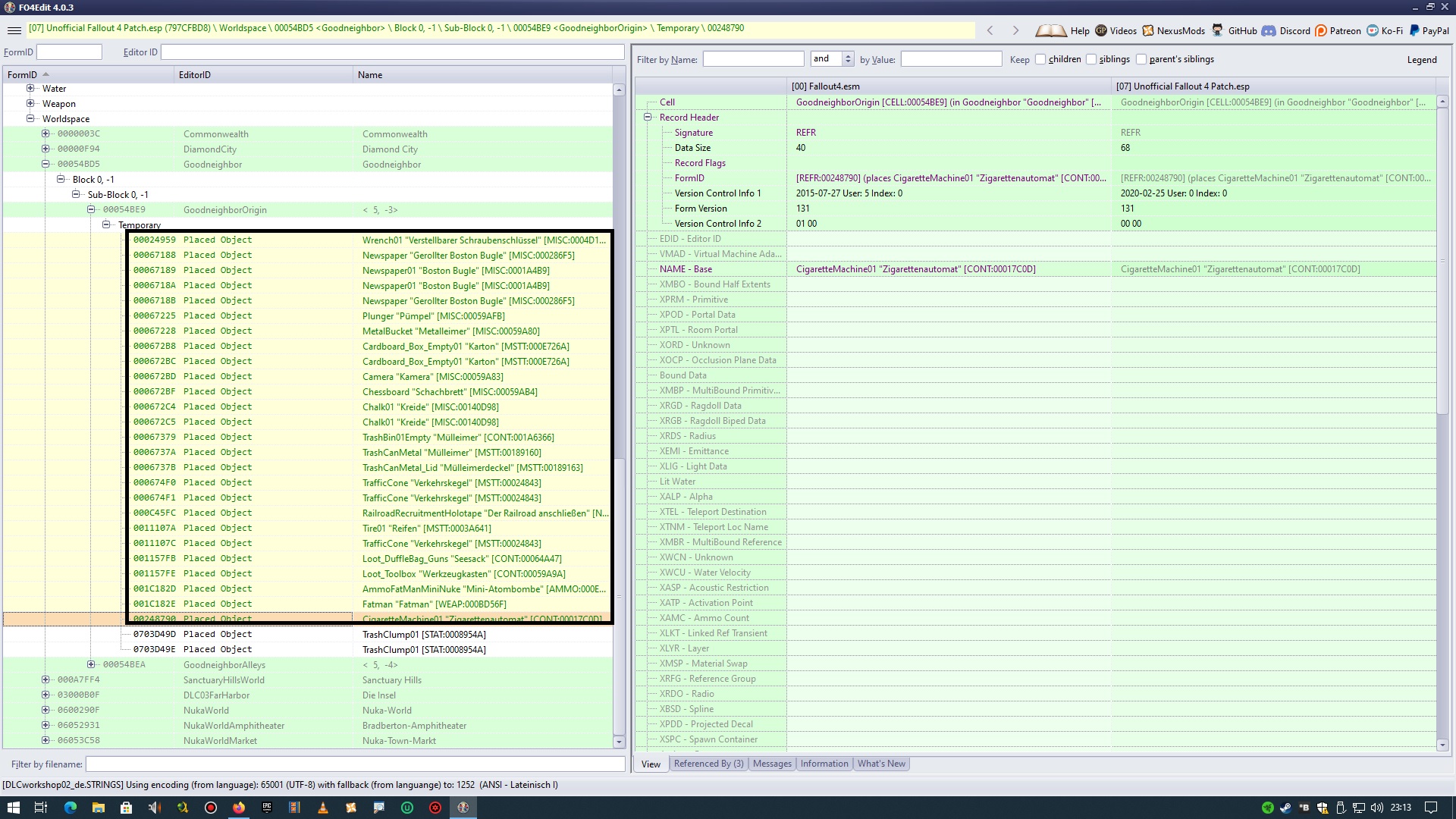Click the back navigation arrow
Viewport: 1456px width, 819px height.
coord(990,30)
